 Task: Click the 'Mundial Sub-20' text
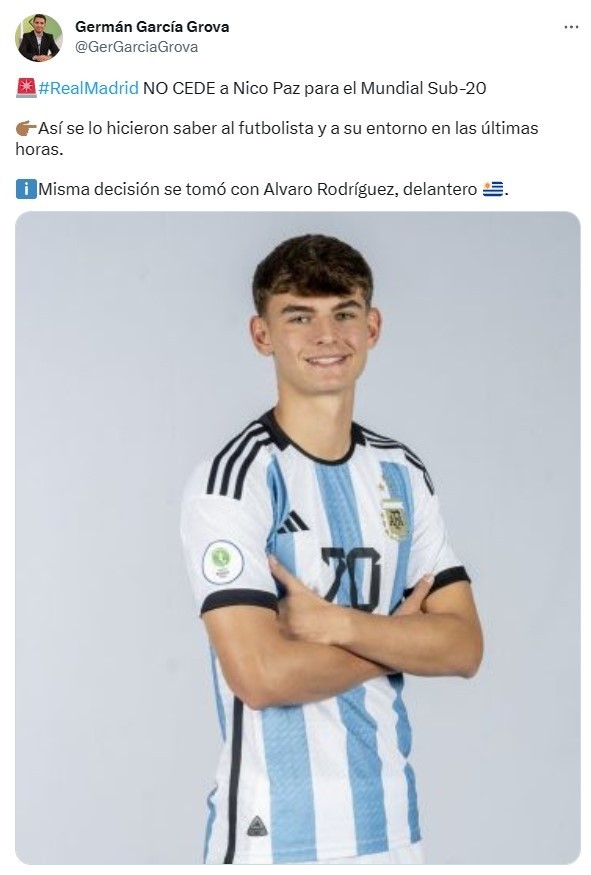tap(423, 88)
